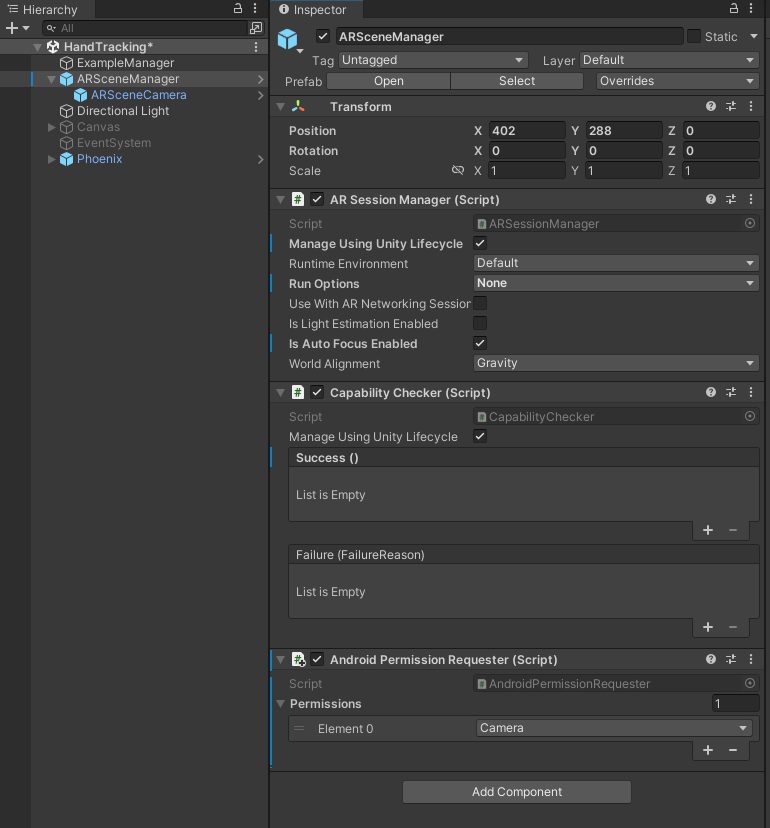Collapse the Permissions list foldout

tap(280, 704)
